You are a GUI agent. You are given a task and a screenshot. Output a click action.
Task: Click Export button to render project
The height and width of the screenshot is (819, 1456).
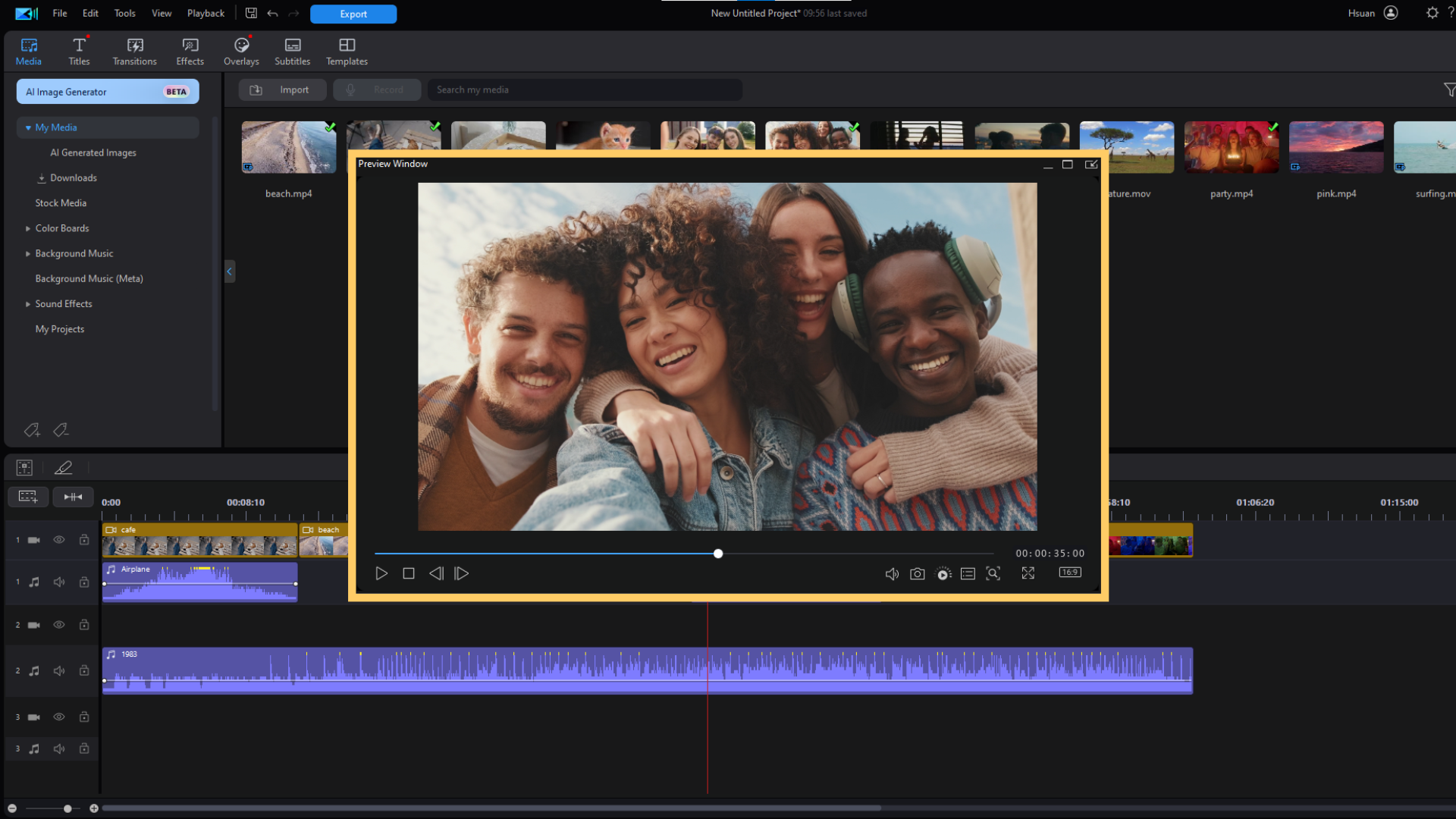point(353,13)
